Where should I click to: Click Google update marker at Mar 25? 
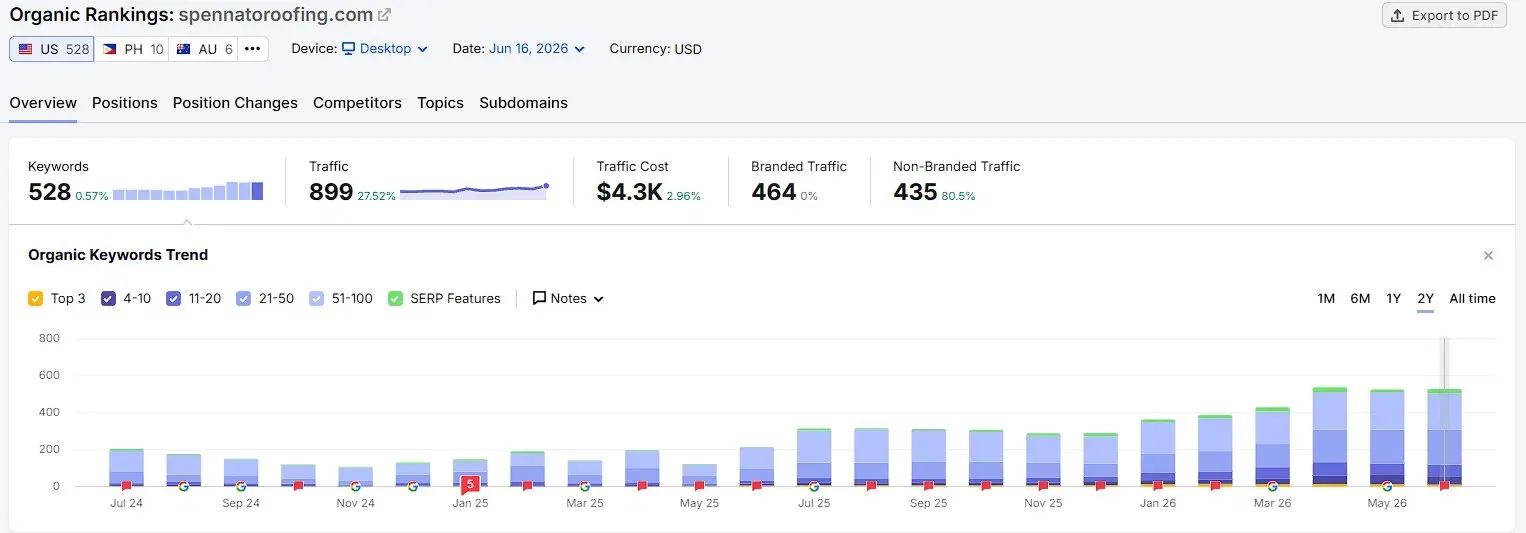[x=585, y=486]
